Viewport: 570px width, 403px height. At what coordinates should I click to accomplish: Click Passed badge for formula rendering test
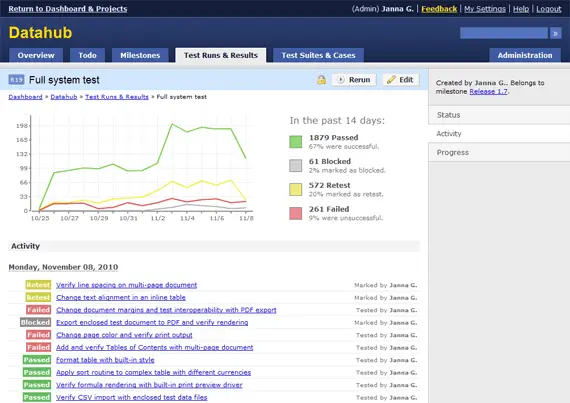click(x=37, y=384)
